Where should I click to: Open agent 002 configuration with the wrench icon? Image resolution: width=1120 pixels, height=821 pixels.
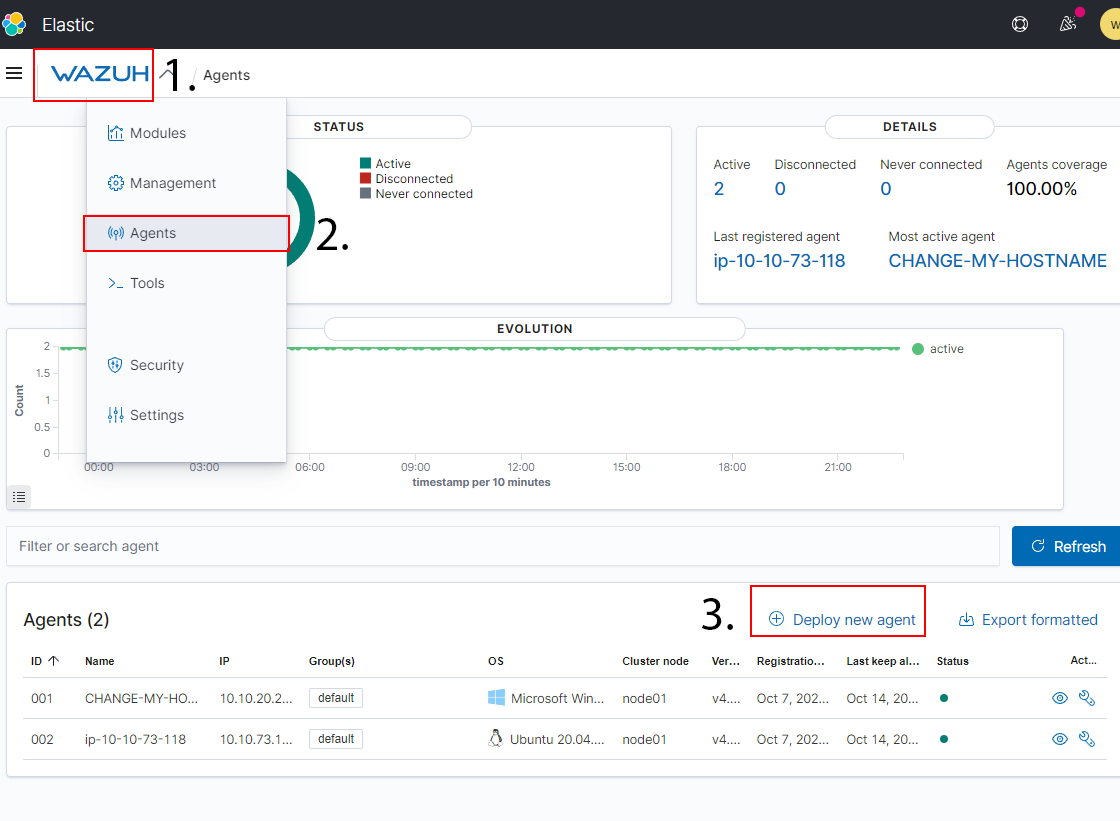[1087, 739]
